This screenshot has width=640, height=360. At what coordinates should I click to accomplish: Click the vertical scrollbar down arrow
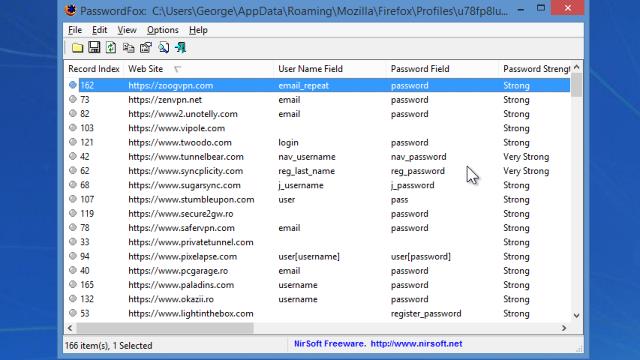pos(576,316)
